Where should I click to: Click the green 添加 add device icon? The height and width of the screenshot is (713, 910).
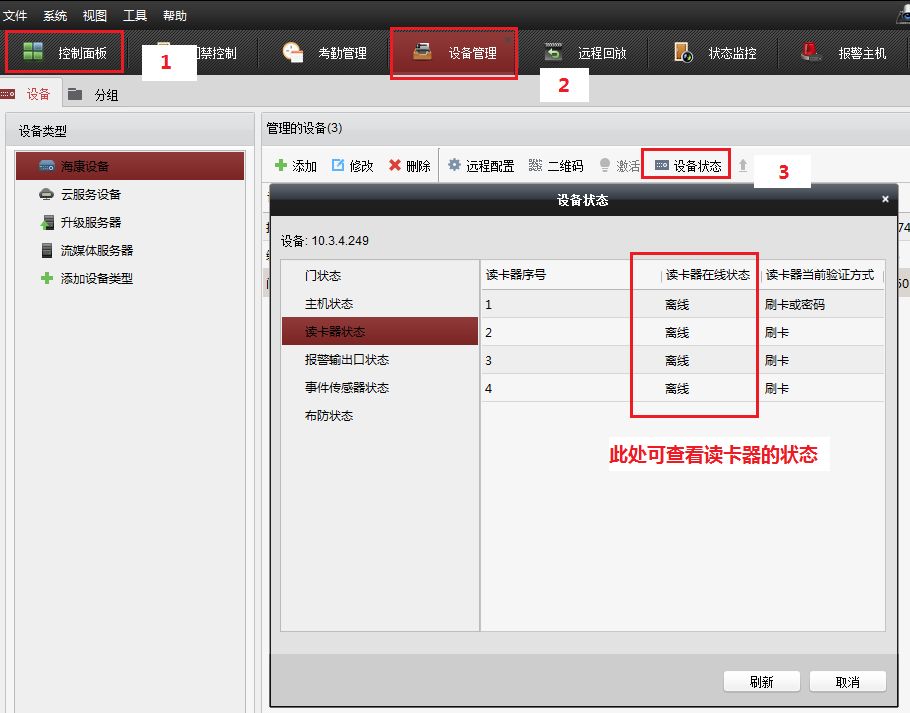(282, 166)
